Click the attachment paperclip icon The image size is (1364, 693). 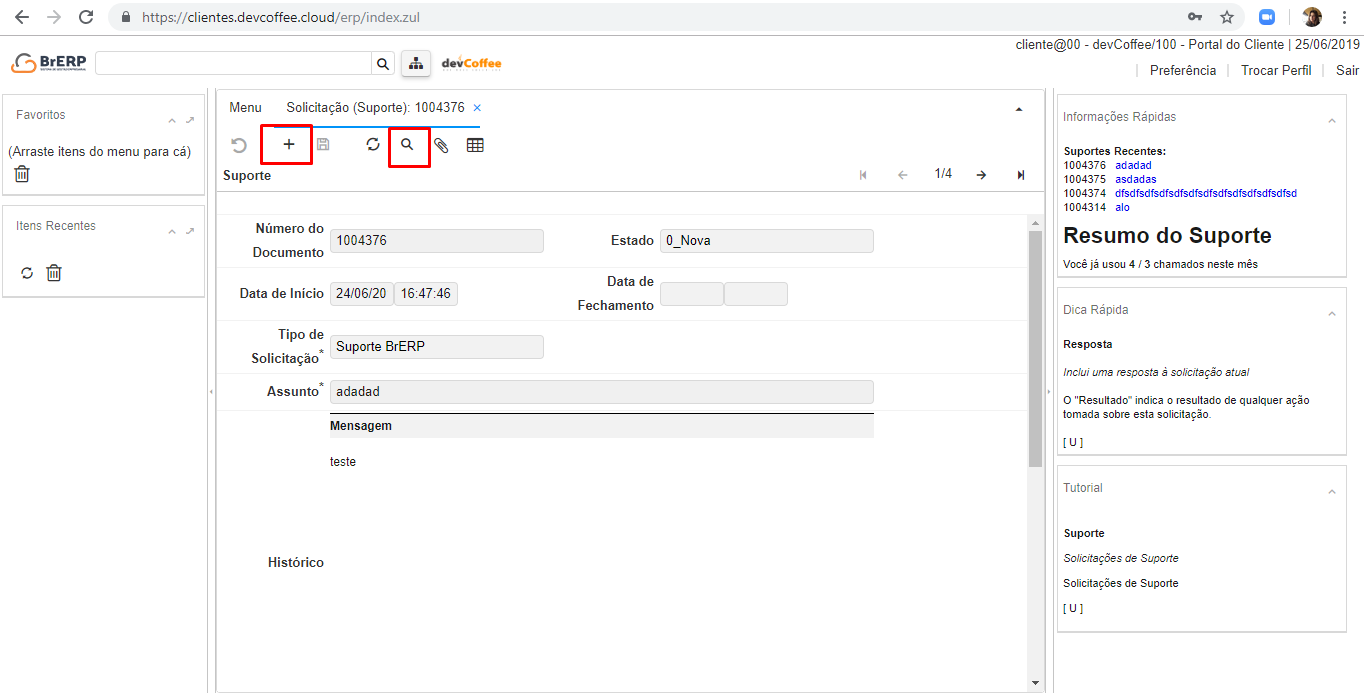[x=441, y=145]
